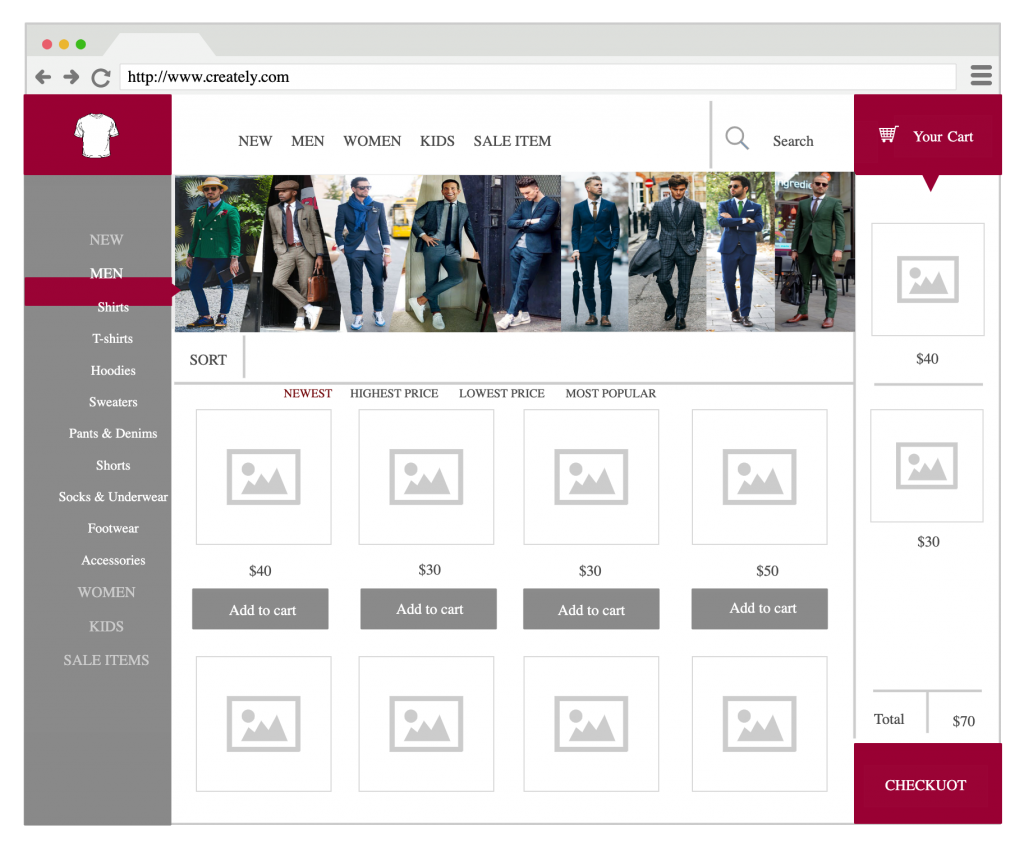Screen dimensions: 1024x848
Task: Select Hoodies in the sidebar
Action: [x=113, y=370]
